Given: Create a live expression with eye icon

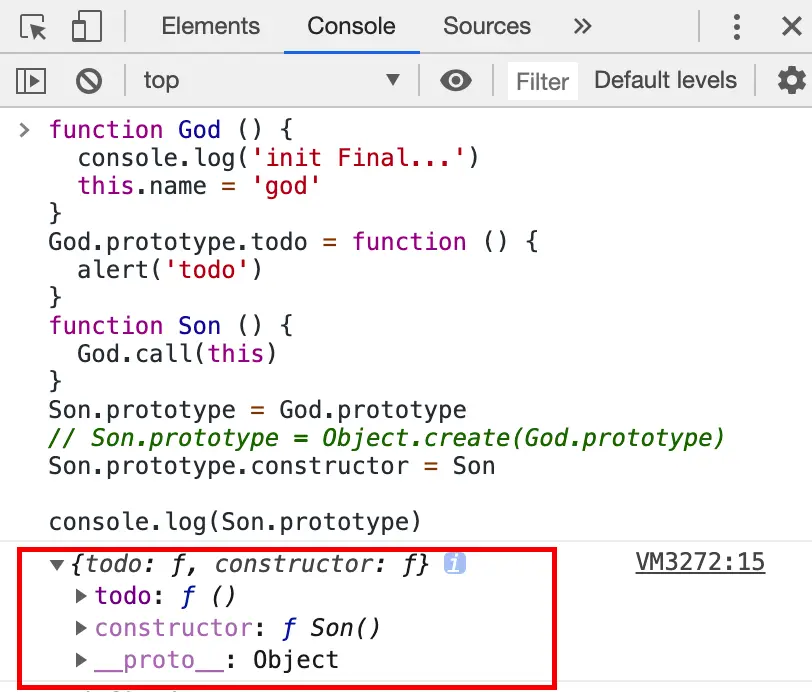Looking at the screenshot, I should click(x=456, y=80).
